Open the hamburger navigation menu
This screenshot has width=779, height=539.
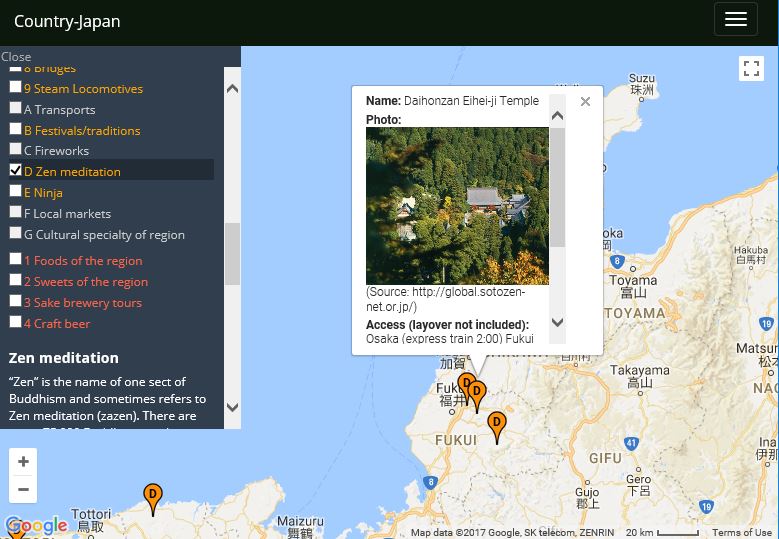(x=735, y=20)
